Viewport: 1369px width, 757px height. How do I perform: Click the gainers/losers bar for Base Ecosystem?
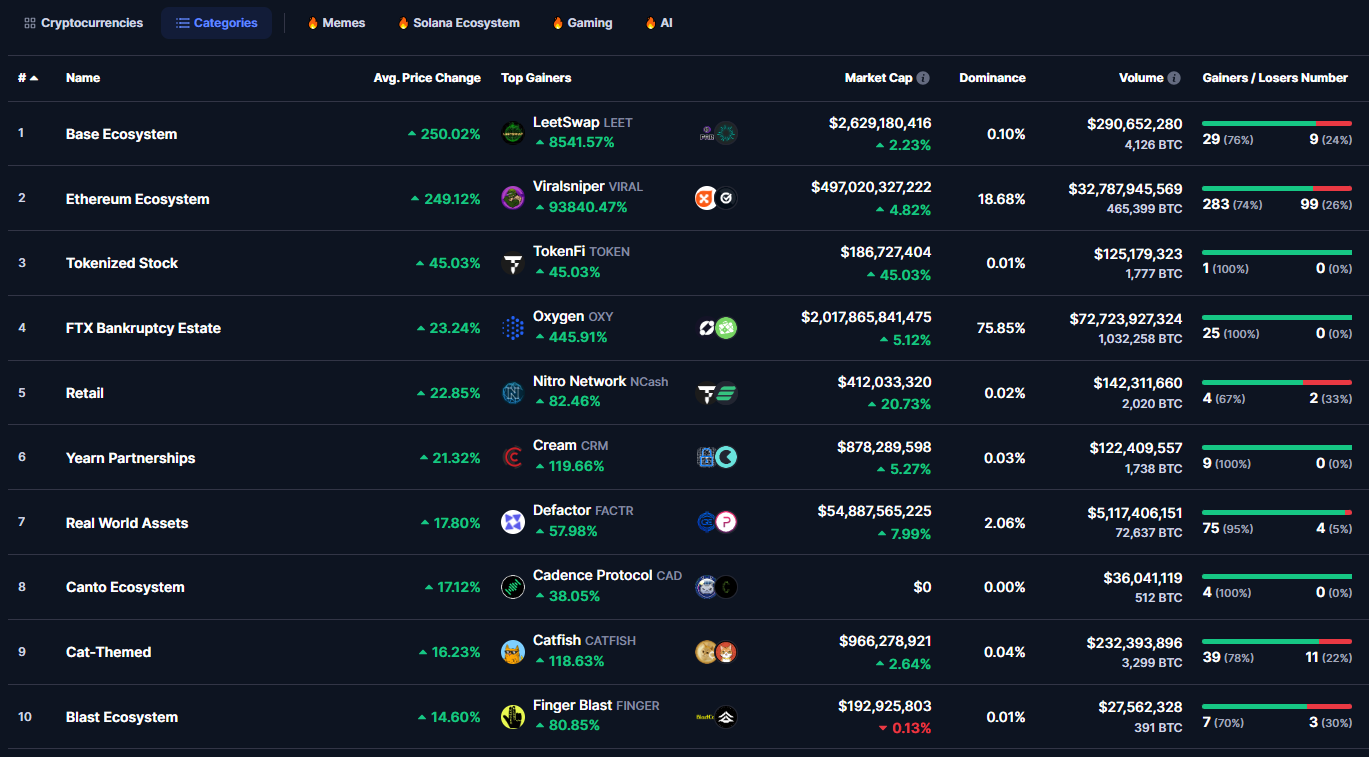[x=1277, y=123]
